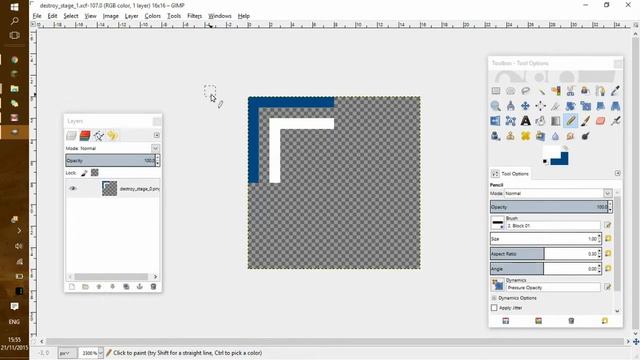Screen dimensions: 640x360
Task: Open the Select menu
Action: 71,16
